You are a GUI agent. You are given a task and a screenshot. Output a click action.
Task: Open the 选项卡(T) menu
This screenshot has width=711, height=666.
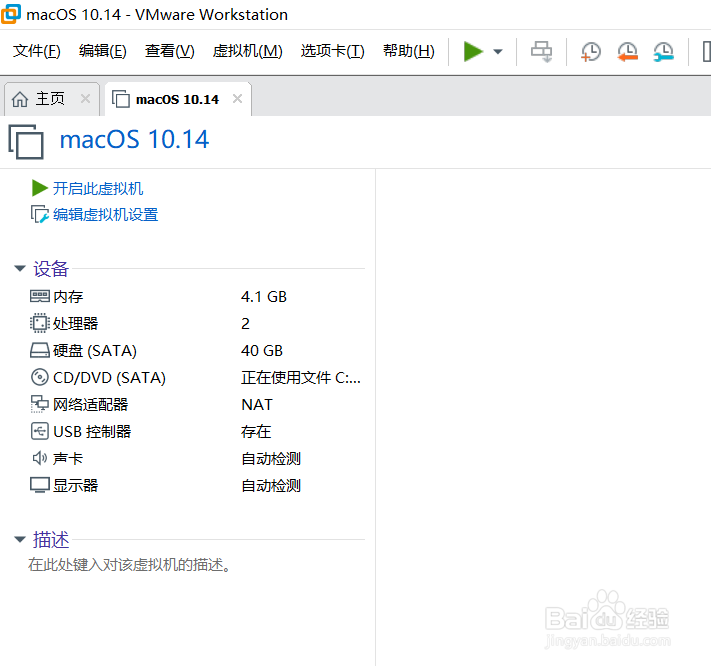[332, 51]
